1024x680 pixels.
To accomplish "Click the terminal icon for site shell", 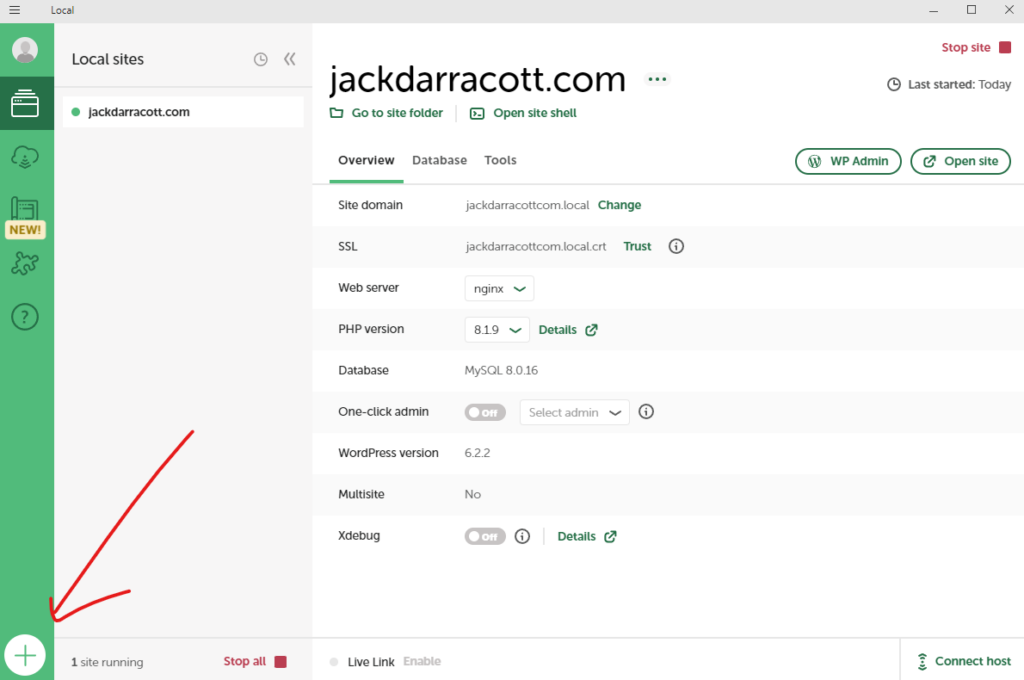I will coord(477,114).
